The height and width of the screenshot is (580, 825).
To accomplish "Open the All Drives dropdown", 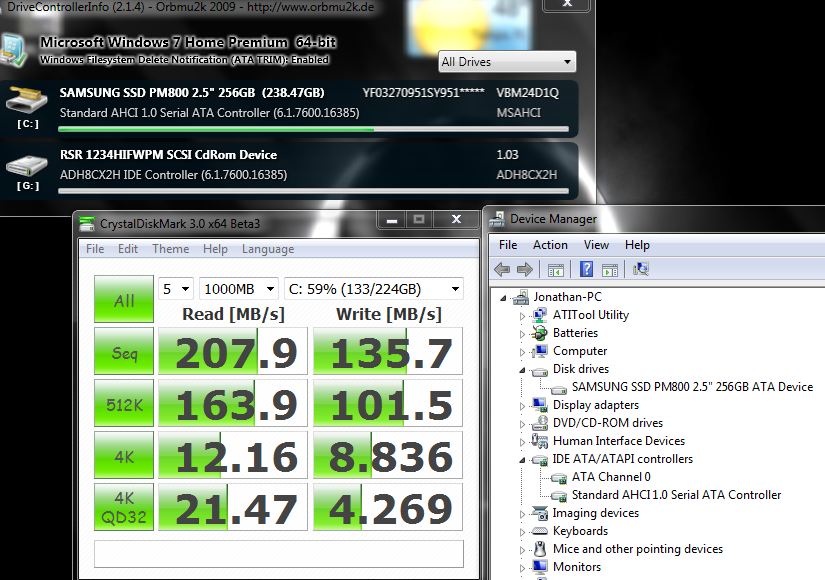I will pos(507,62).
